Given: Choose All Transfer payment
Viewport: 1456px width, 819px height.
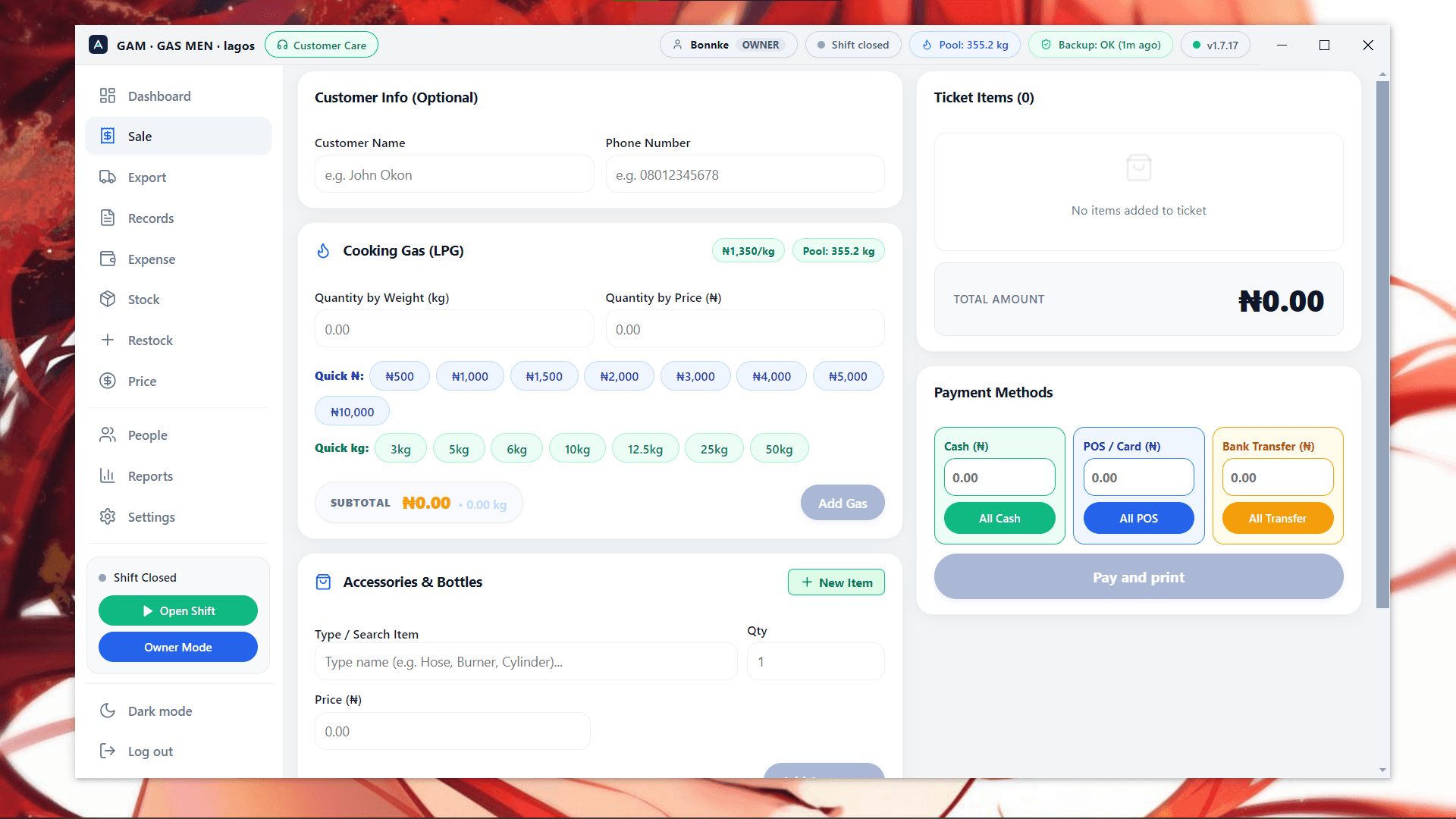Looking at the screenshot, I should 1278,519.
